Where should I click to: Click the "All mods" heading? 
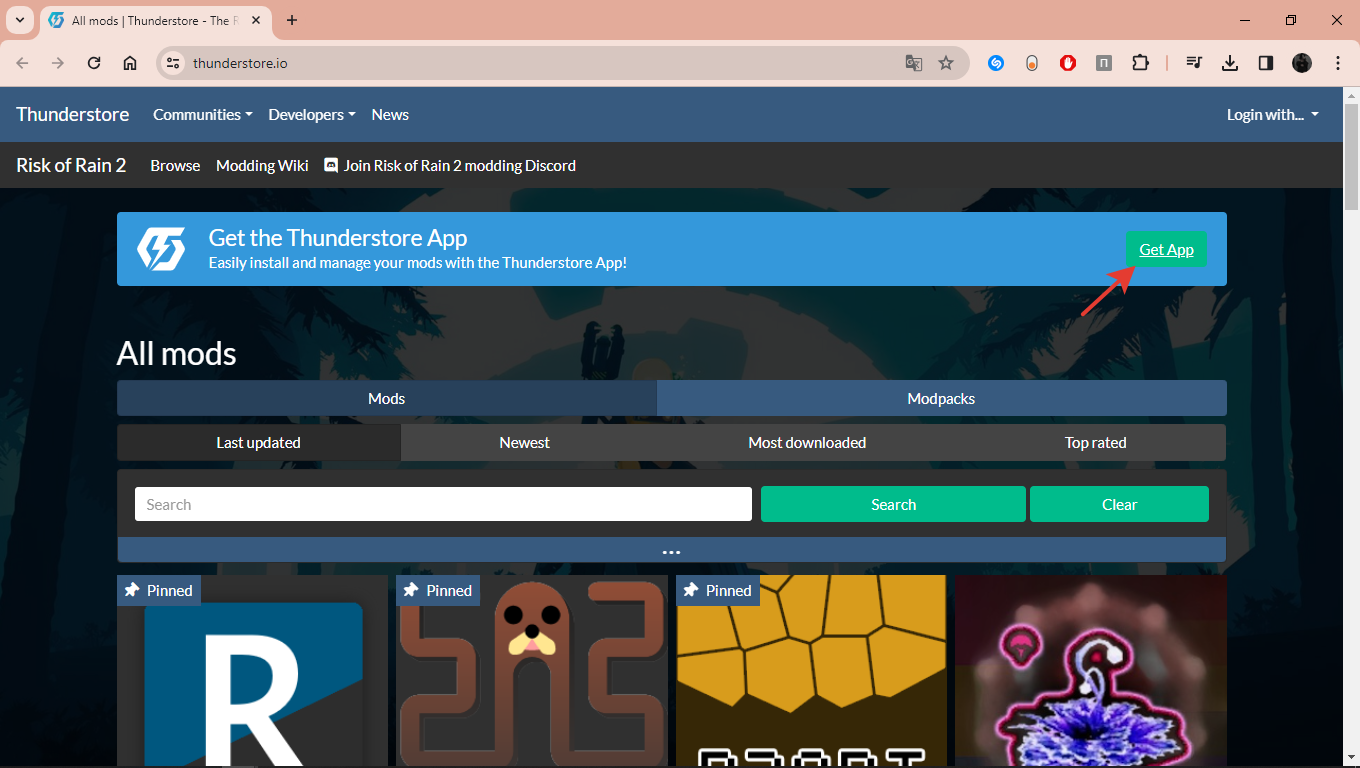pyautogui.click(x=177, y=353)
